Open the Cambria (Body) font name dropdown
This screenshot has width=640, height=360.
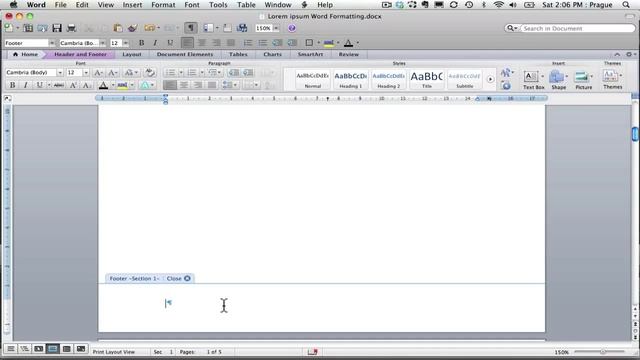60,73
